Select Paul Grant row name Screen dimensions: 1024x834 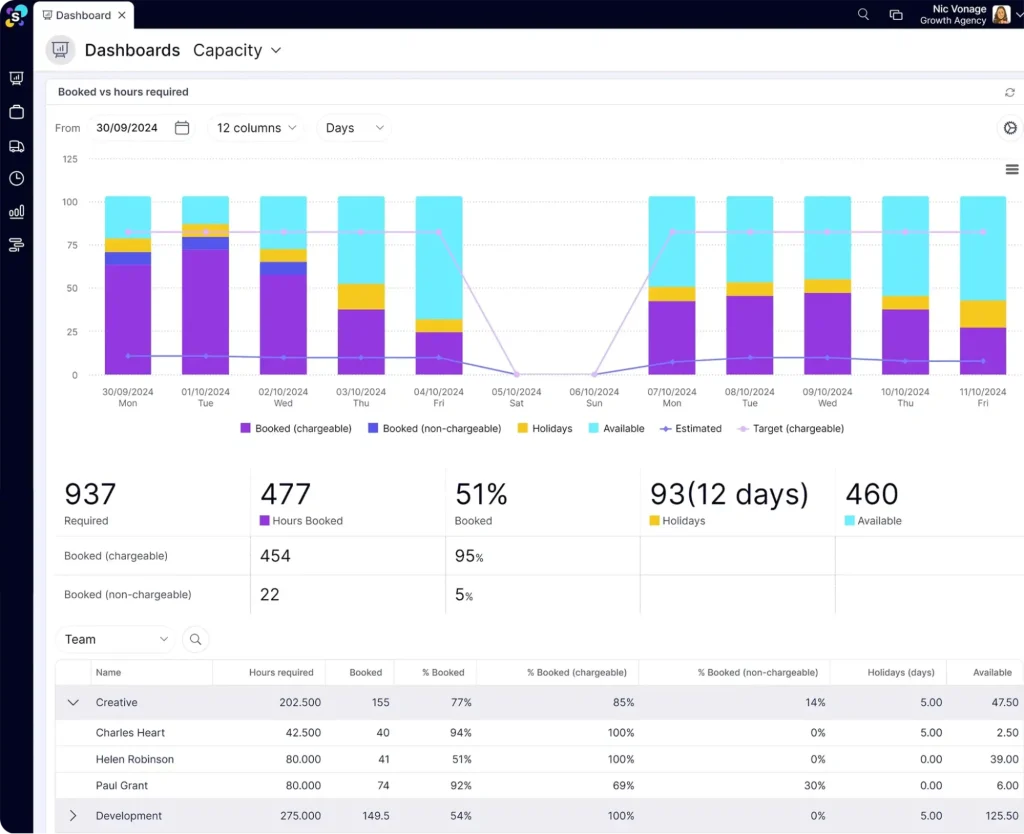(121, 786)
